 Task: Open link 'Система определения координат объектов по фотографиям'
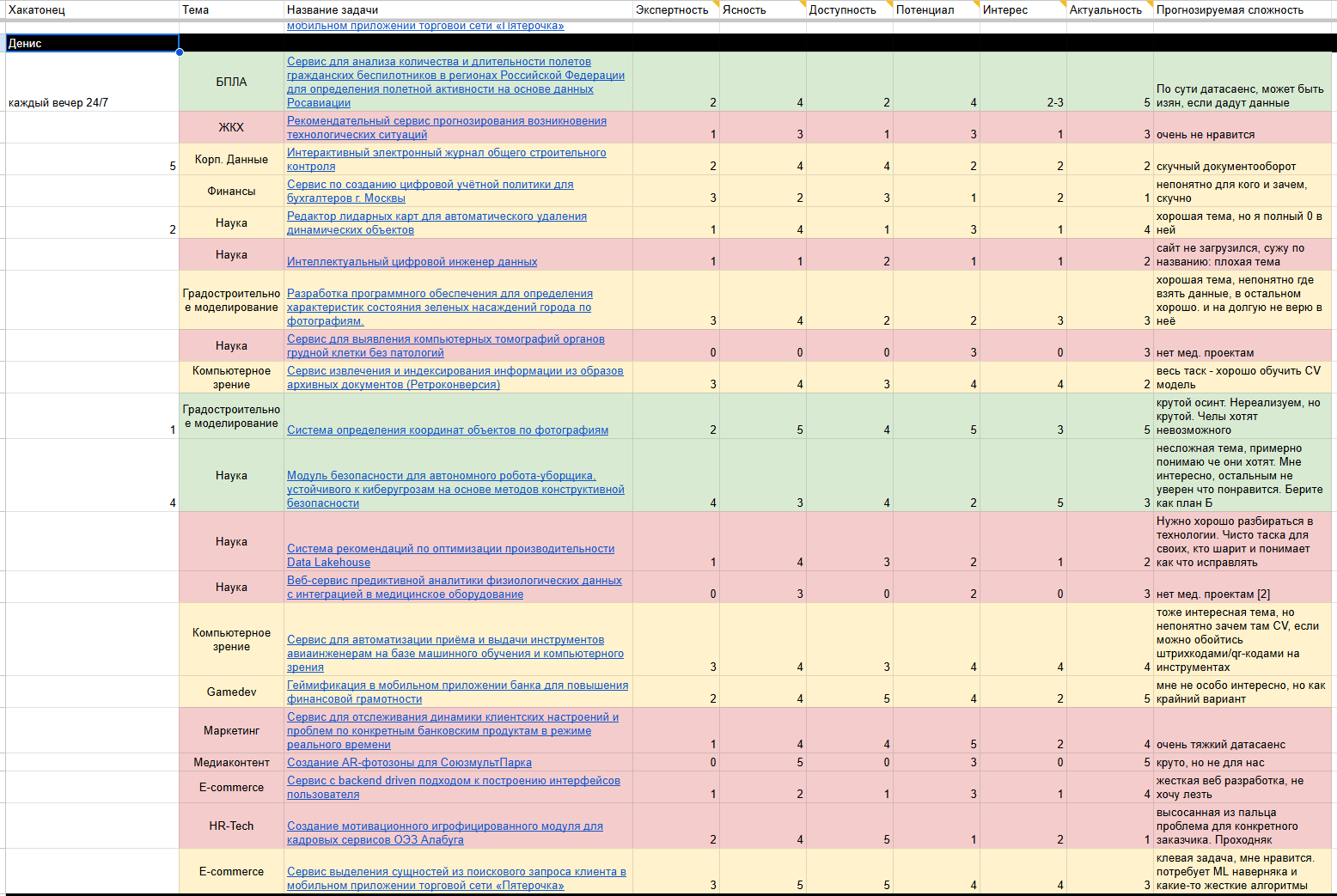(448, 430)
